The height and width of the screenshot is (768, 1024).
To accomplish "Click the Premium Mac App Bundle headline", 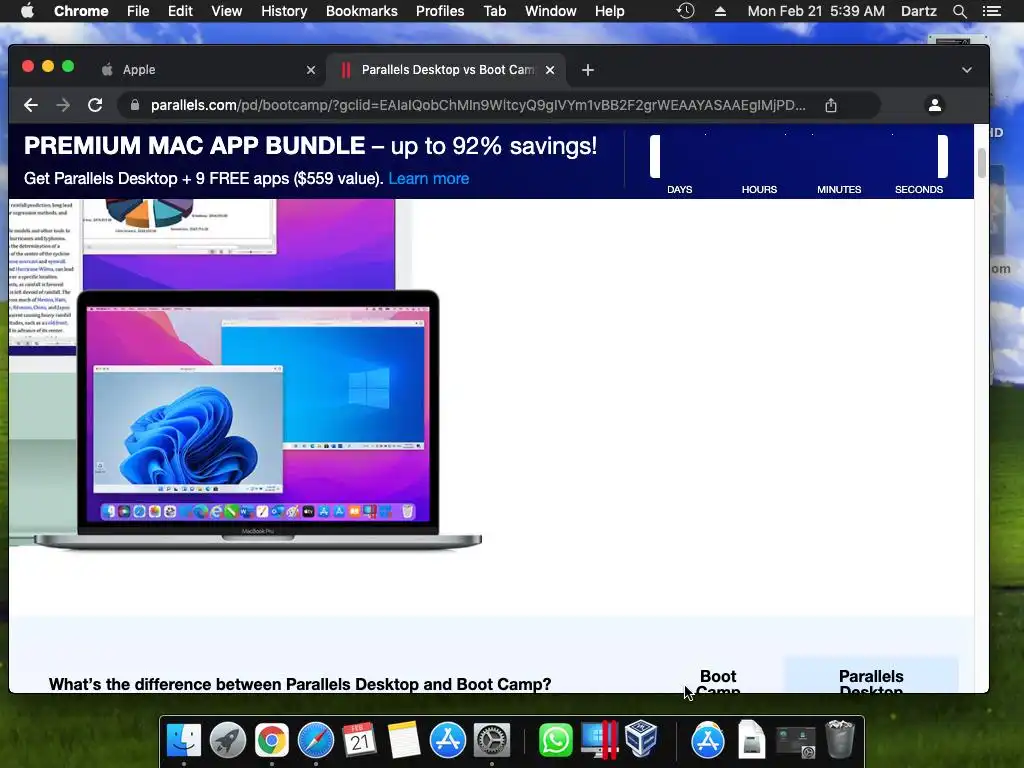I will pos(310,146).
